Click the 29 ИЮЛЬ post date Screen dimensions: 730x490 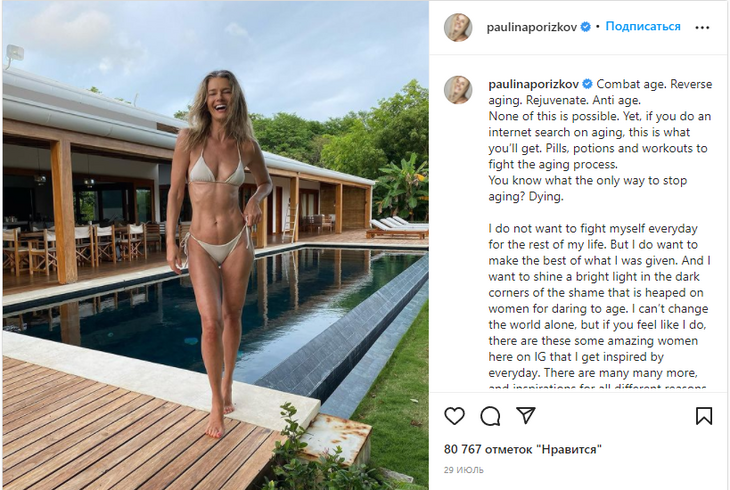(464, 470)
